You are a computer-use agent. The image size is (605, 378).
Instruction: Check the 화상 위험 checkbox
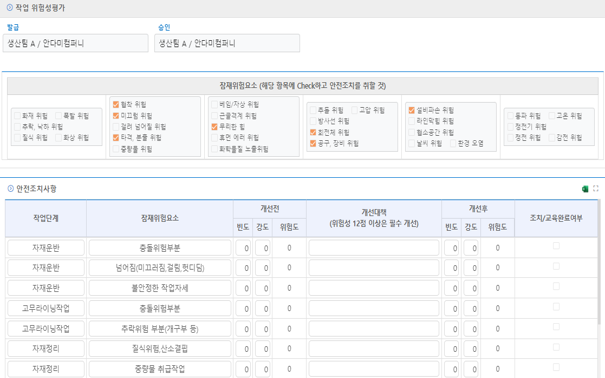tap(59, 138)
